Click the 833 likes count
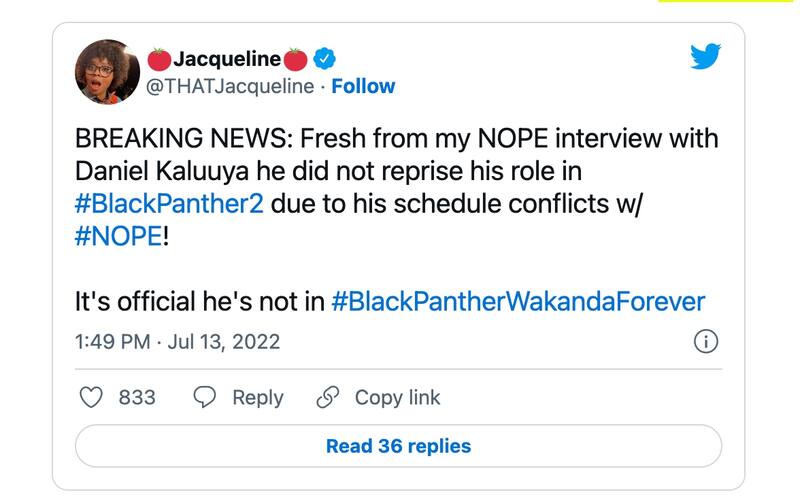800x503 pixels. pos(137,397)
